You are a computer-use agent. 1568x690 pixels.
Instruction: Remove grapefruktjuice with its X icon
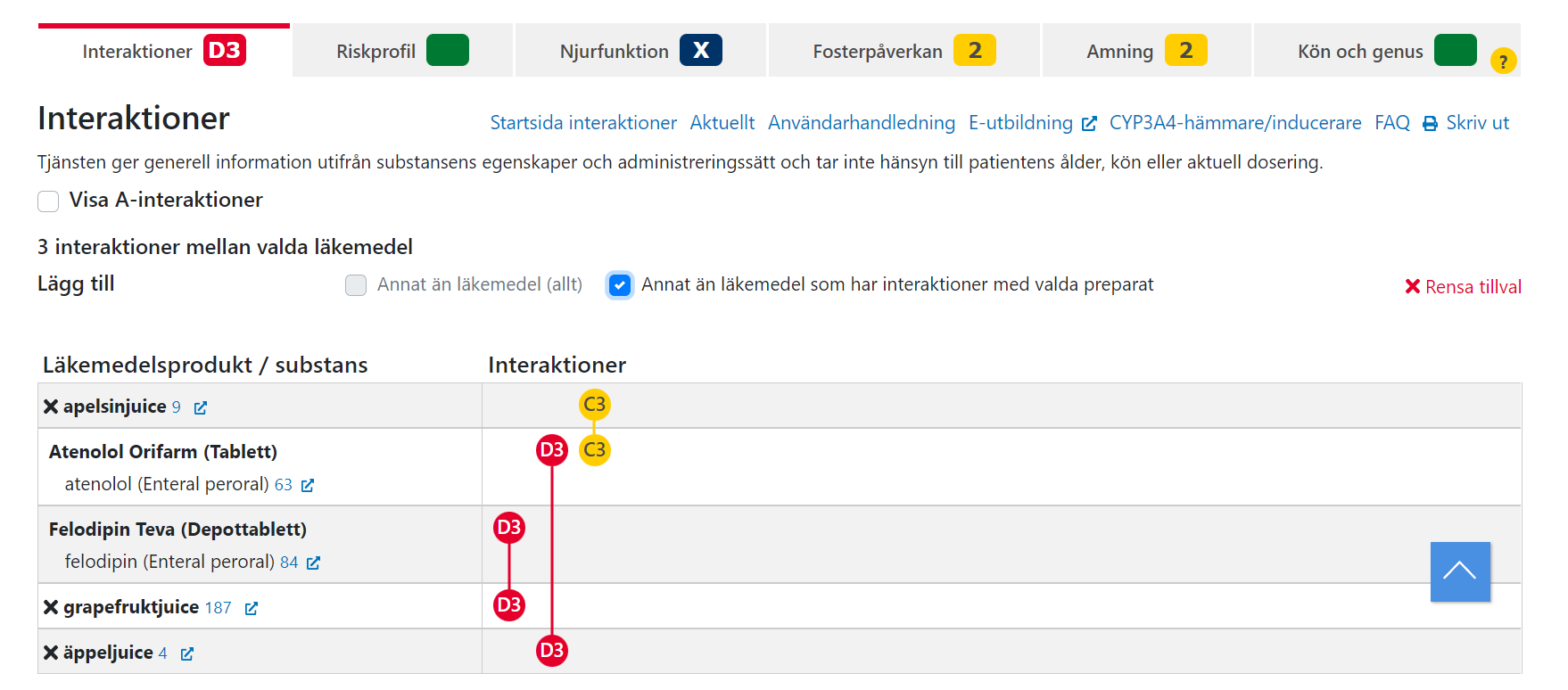tap(51, 607)
